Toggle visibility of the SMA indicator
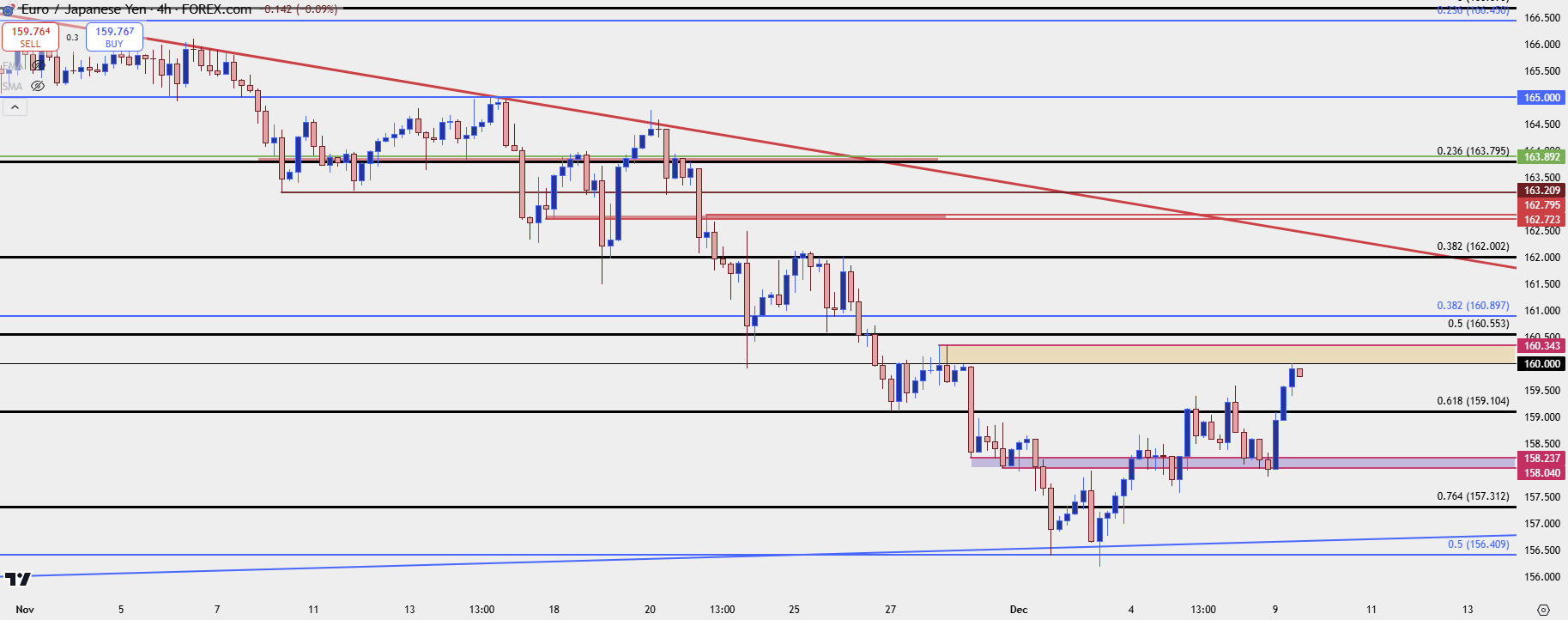 [38, 86]
